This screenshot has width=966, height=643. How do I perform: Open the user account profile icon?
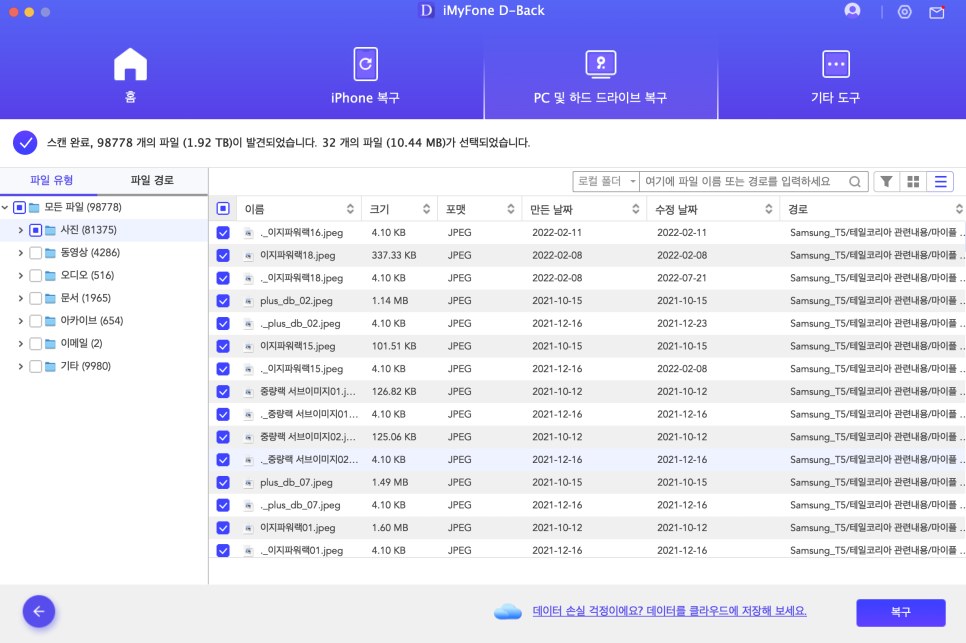tap(852, 11)
